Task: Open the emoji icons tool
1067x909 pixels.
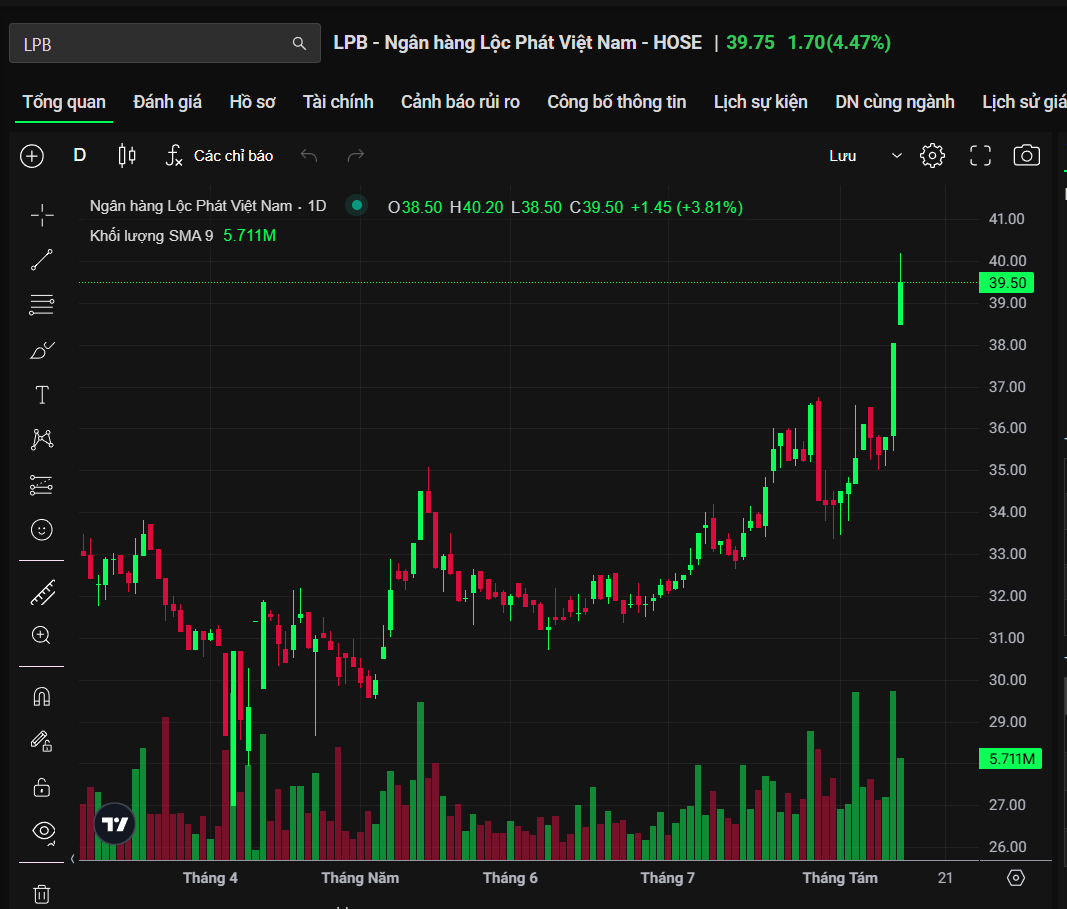Action: point(42,529)
